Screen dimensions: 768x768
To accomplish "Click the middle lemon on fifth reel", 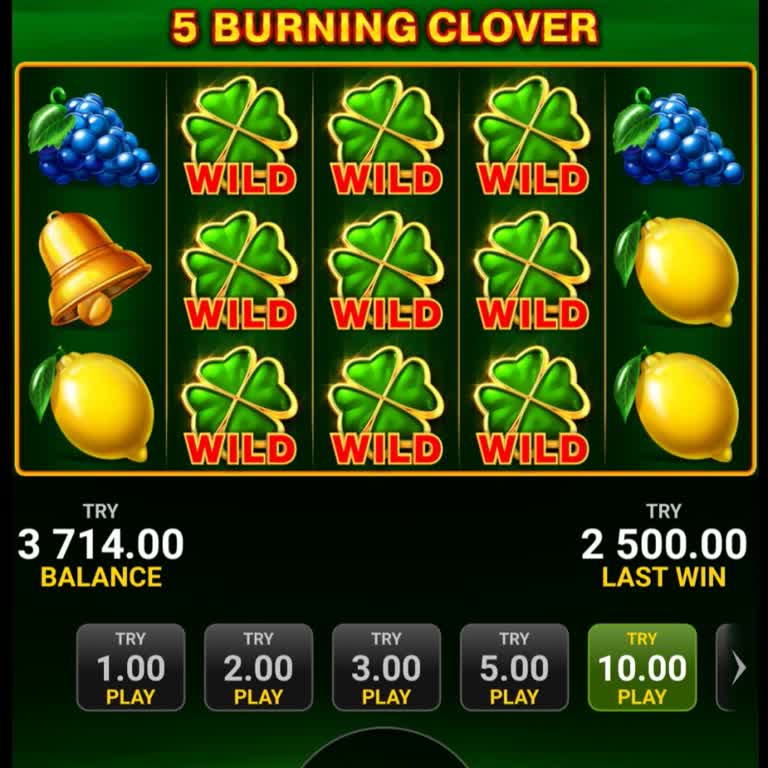I will 677,270.
